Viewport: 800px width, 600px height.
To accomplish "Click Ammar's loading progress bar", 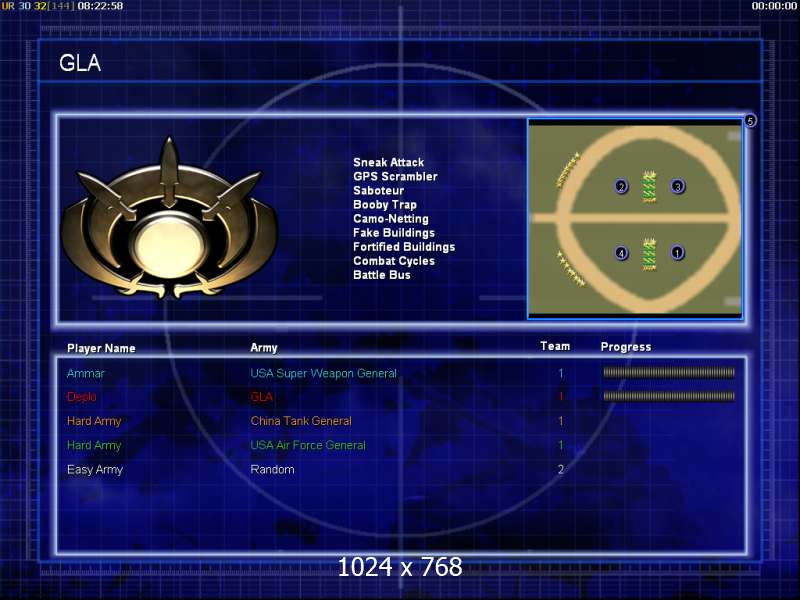I will click(669, 373).
